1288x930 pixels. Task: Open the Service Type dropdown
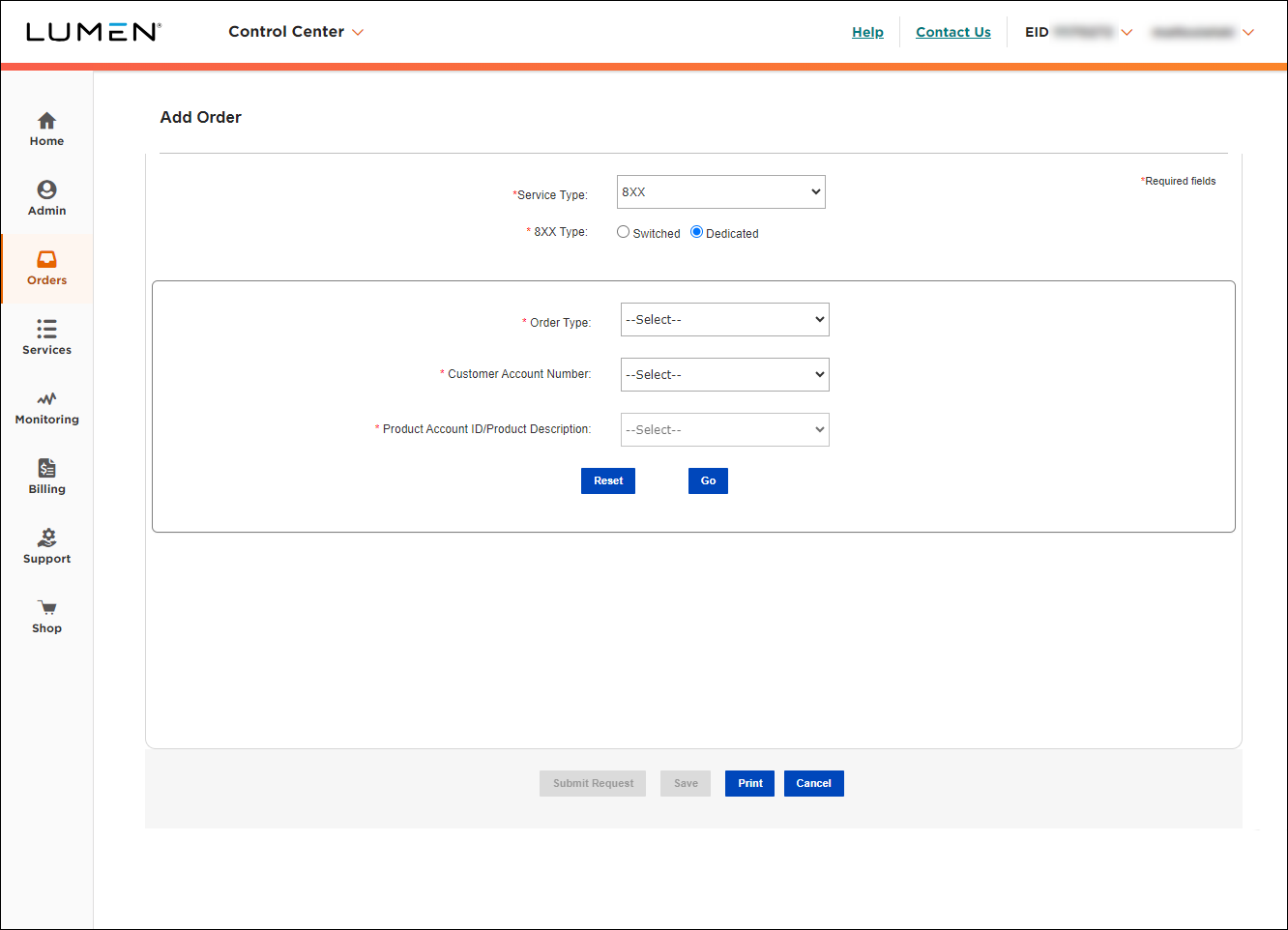(x=721, y=191)
